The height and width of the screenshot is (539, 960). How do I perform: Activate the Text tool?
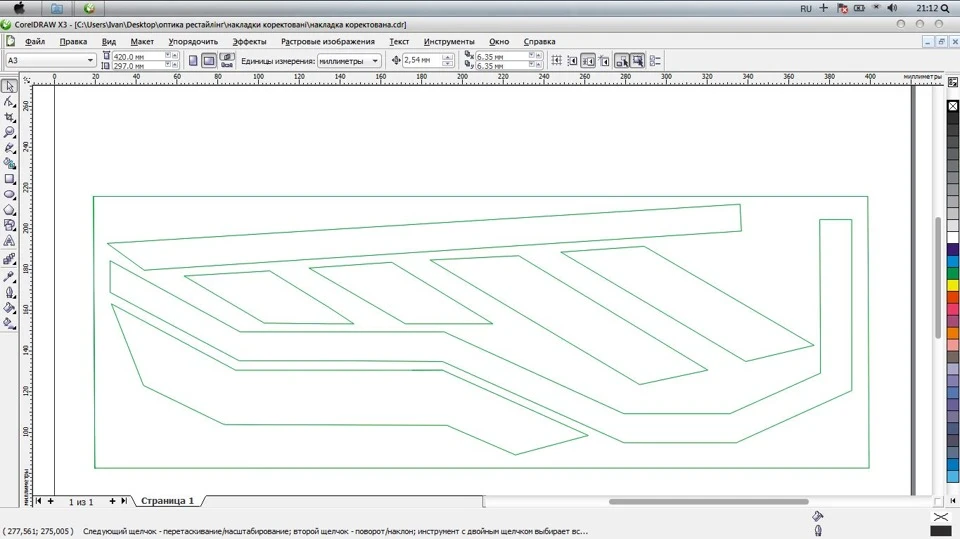9,241
